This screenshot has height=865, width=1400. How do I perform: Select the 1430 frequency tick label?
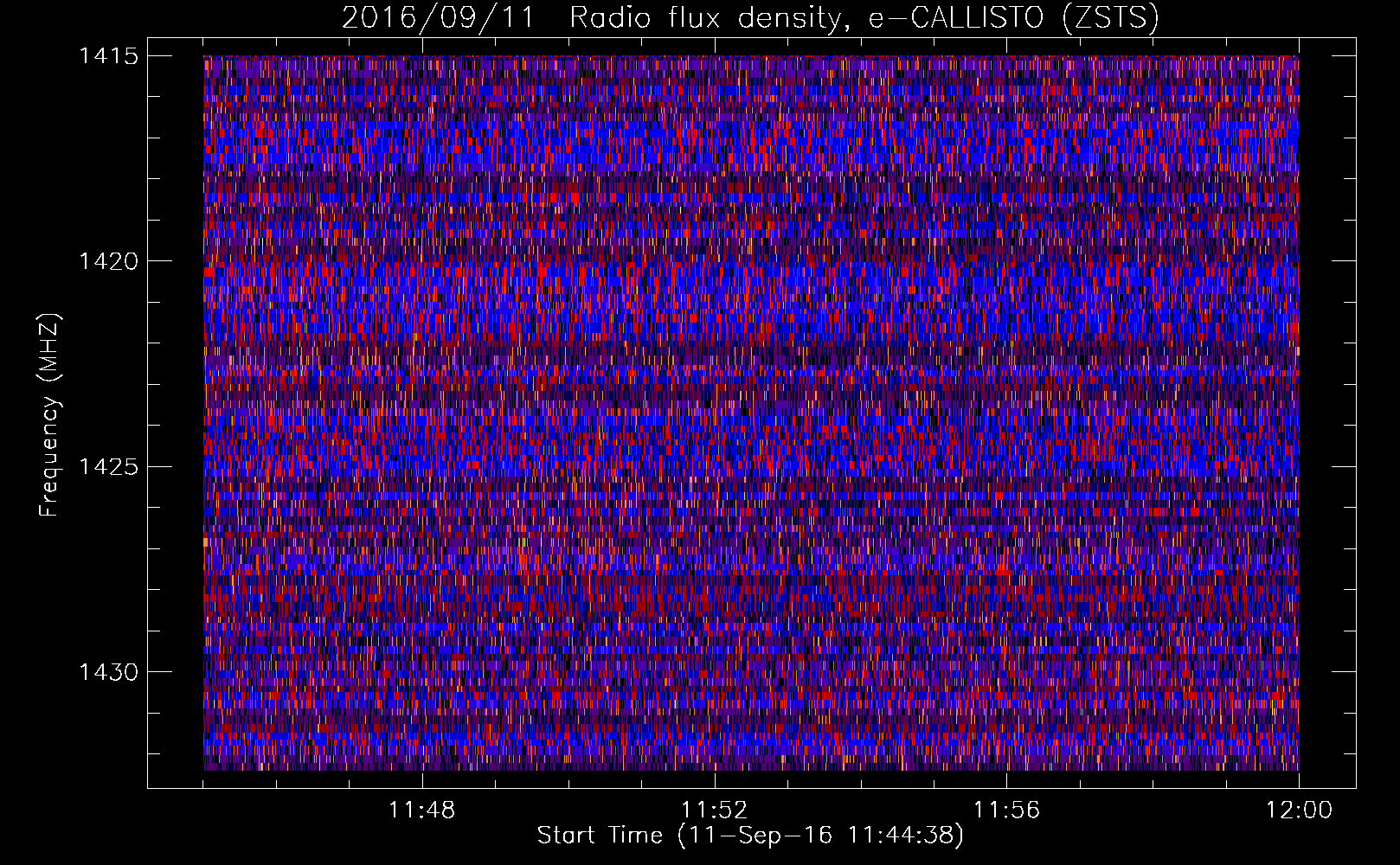(108, 672)
